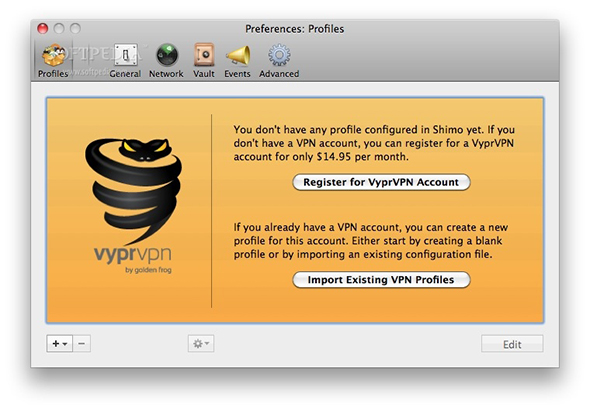Click the "If you already have a VPN account" paragraph
Screen dimensions: 590x411
coord(371,241)
